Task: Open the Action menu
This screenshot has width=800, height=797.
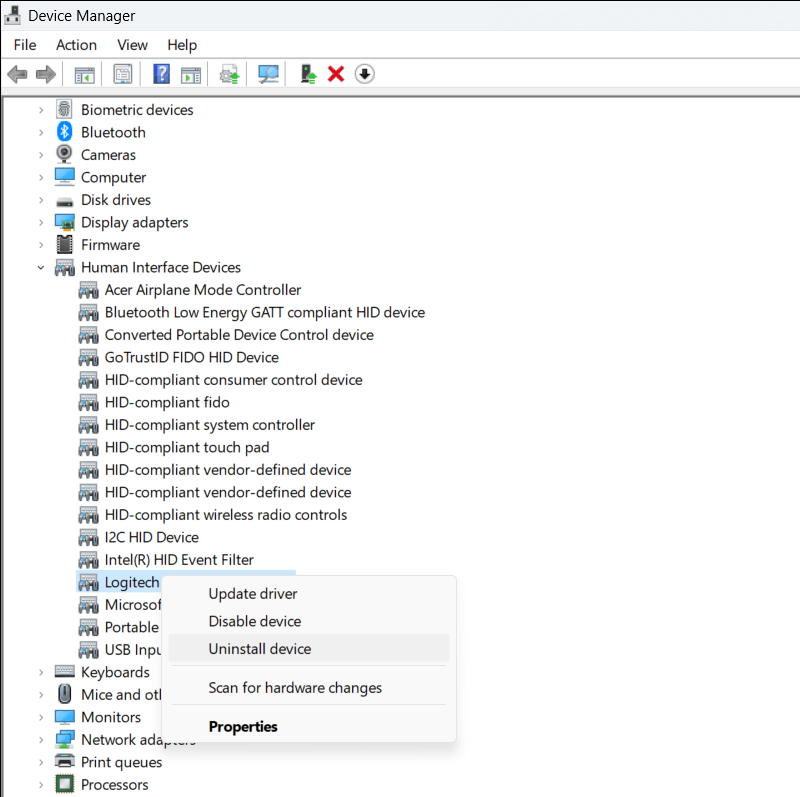Action: pos(76,45)
